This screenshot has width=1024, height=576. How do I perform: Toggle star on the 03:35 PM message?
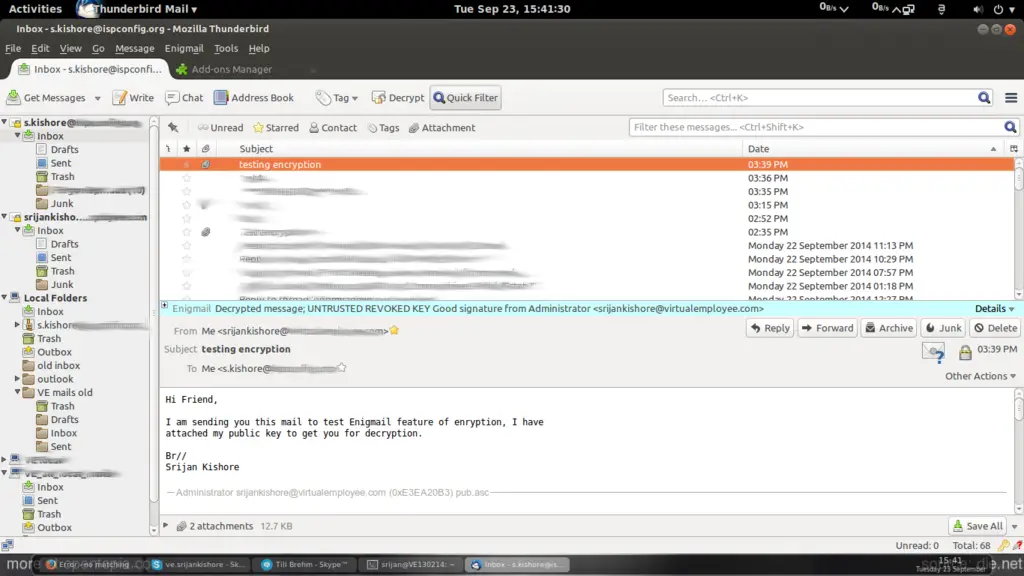point(187,191)
